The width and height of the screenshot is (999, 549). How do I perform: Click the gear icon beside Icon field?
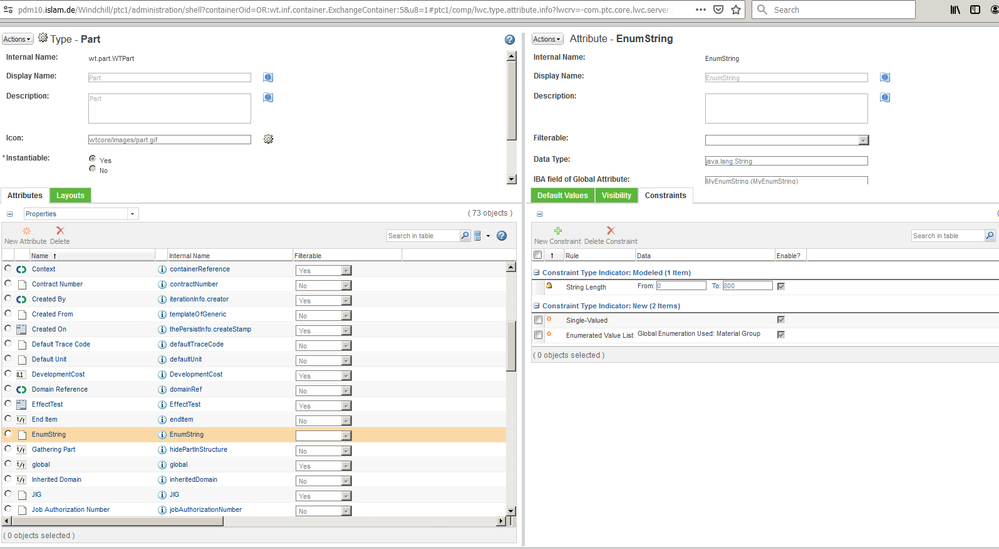coord(268,139)
